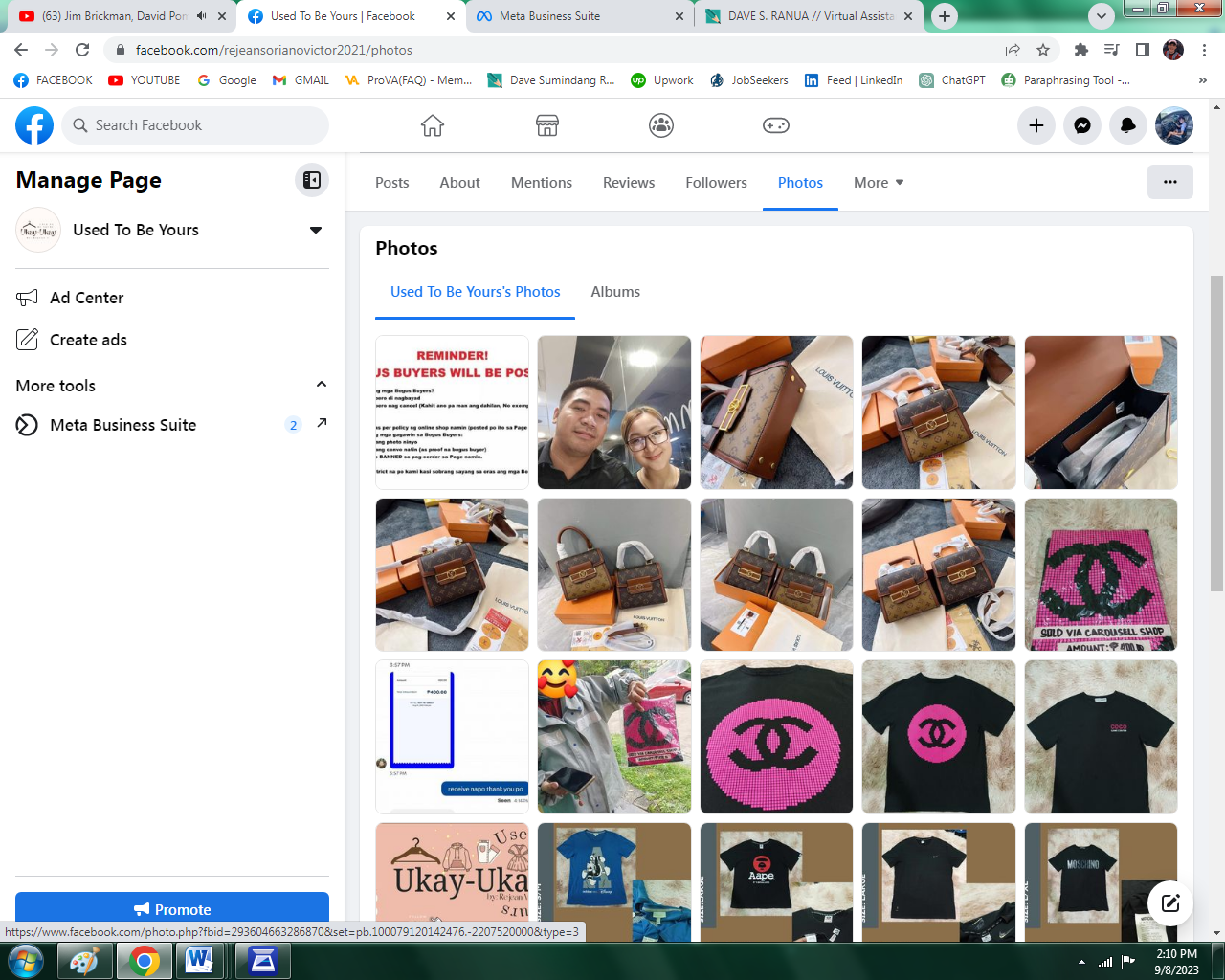Screen dimensions: 1225x980
Task: Open the YOUTUBE bookmark
Action: [145, 80]
